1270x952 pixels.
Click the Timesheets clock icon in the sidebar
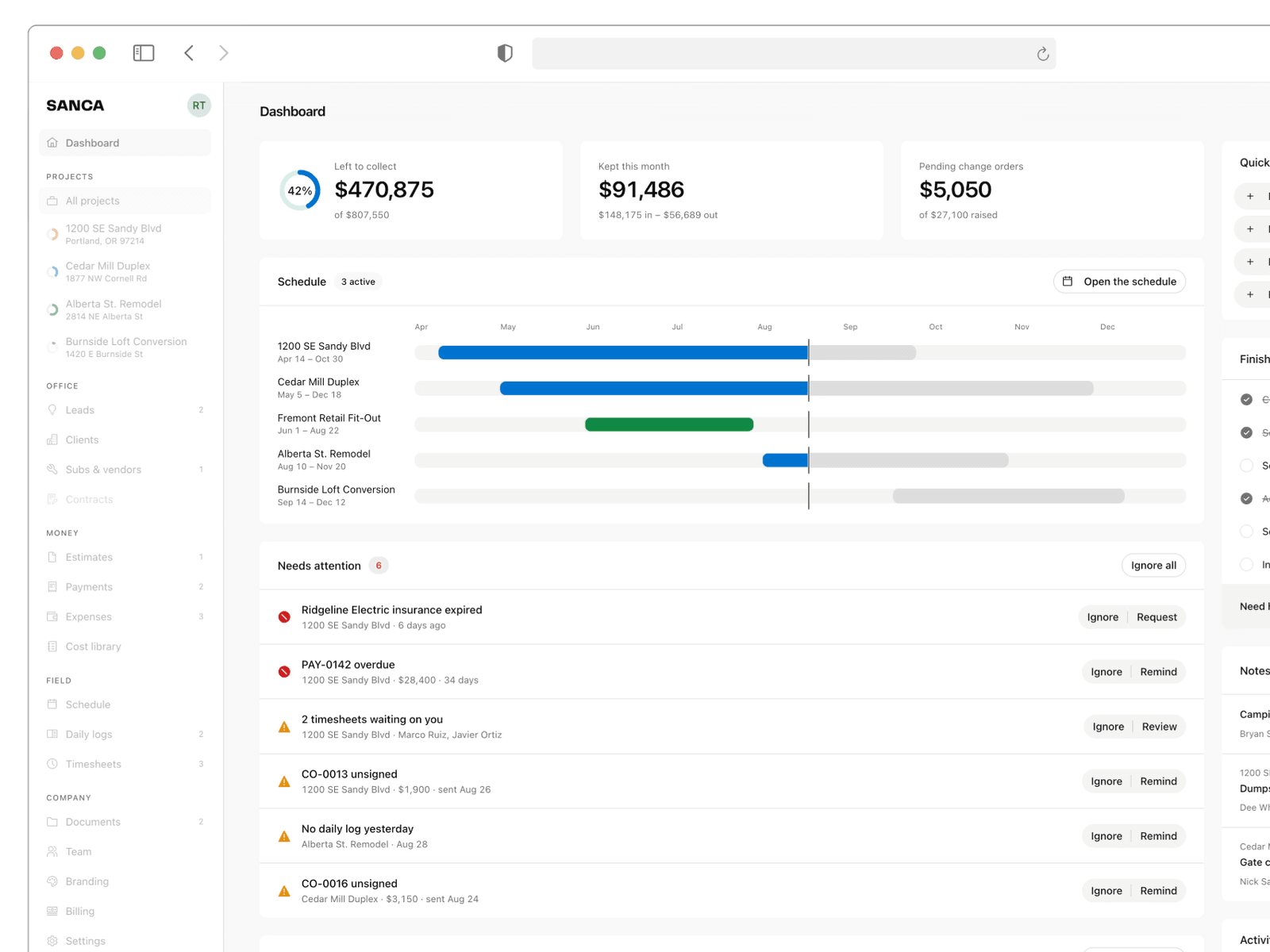coord(52,764)
